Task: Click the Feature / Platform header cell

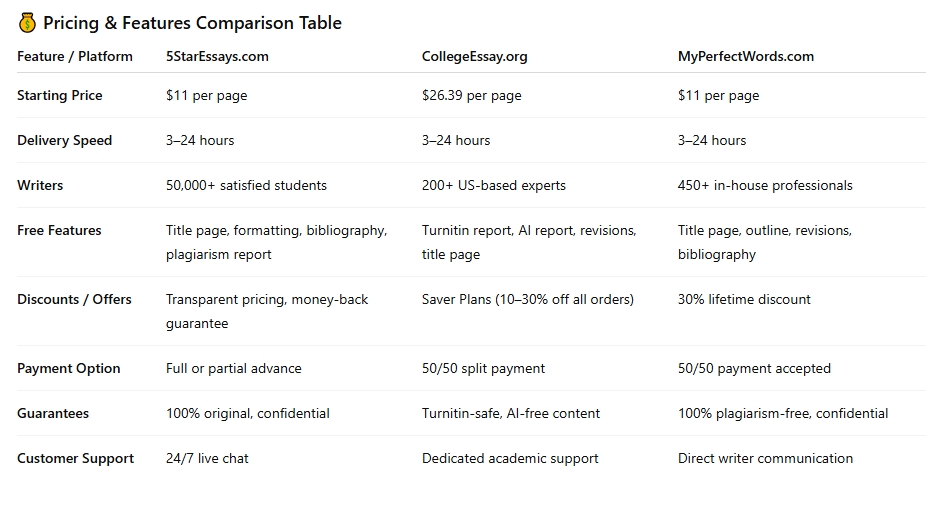Action: tap(75, 57)
